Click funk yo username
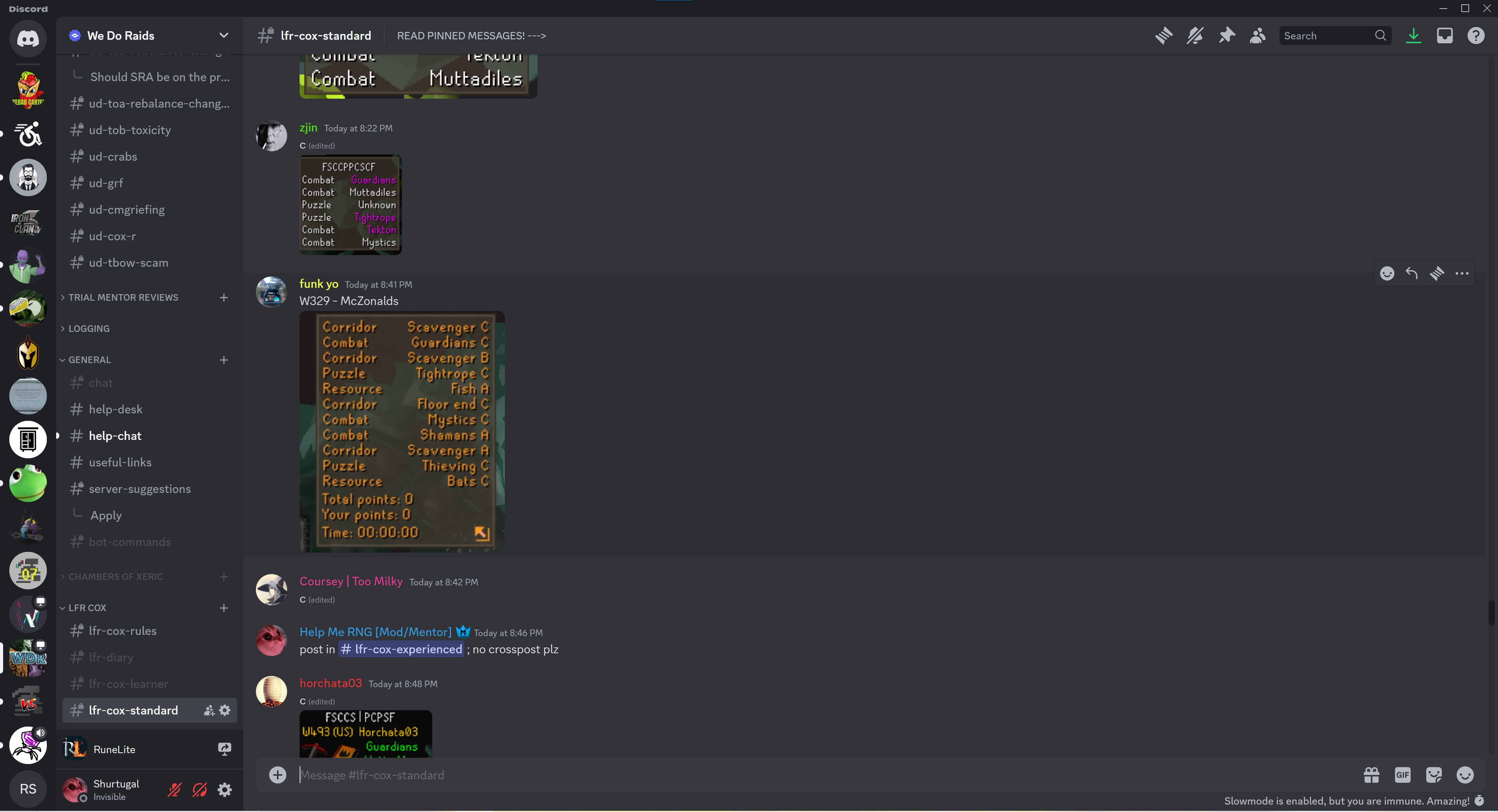Image resolution: width=1498 pixels, height=812 pixels. (319, 284)
